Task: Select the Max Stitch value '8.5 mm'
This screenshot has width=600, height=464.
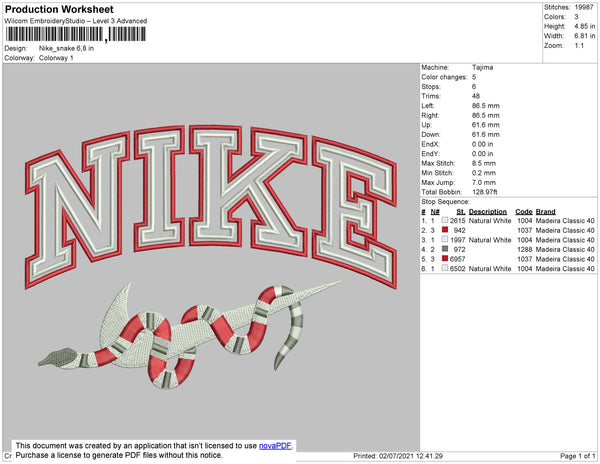Action: coord(484,163)
